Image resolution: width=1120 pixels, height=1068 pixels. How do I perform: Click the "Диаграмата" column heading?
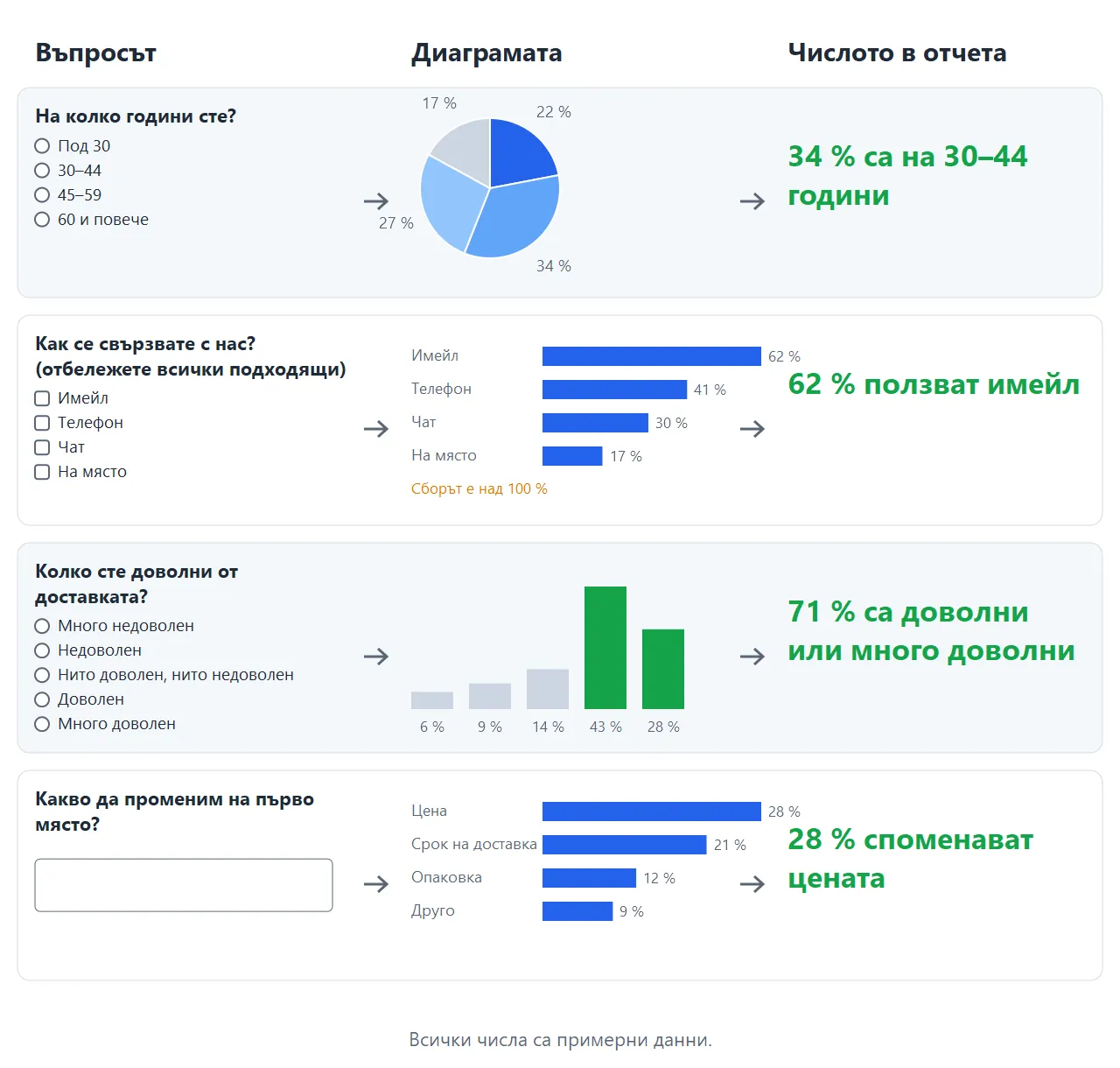pos(486,53)
